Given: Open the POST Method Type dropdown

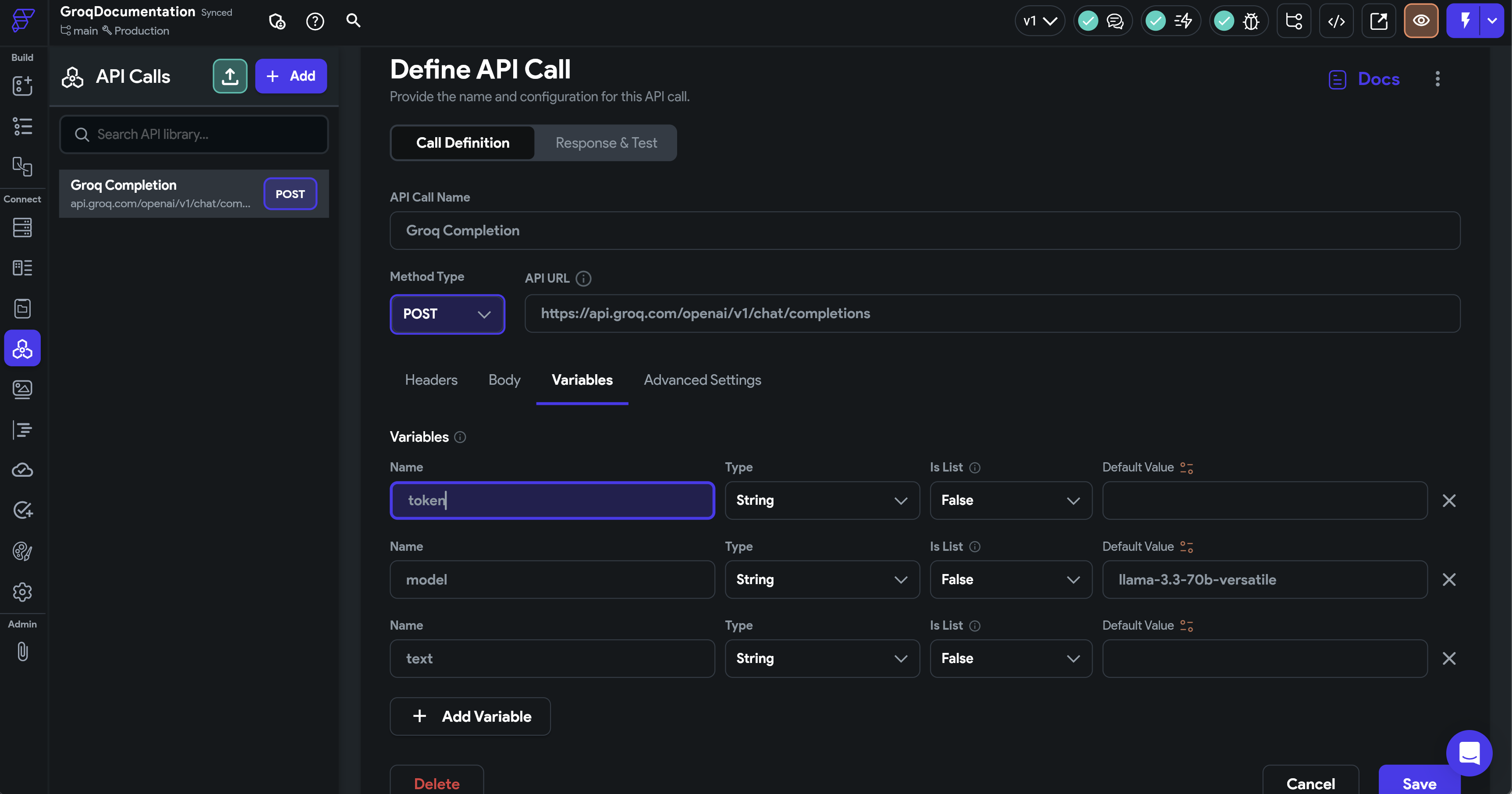Looking at the screenshot, I should (447, 314).
